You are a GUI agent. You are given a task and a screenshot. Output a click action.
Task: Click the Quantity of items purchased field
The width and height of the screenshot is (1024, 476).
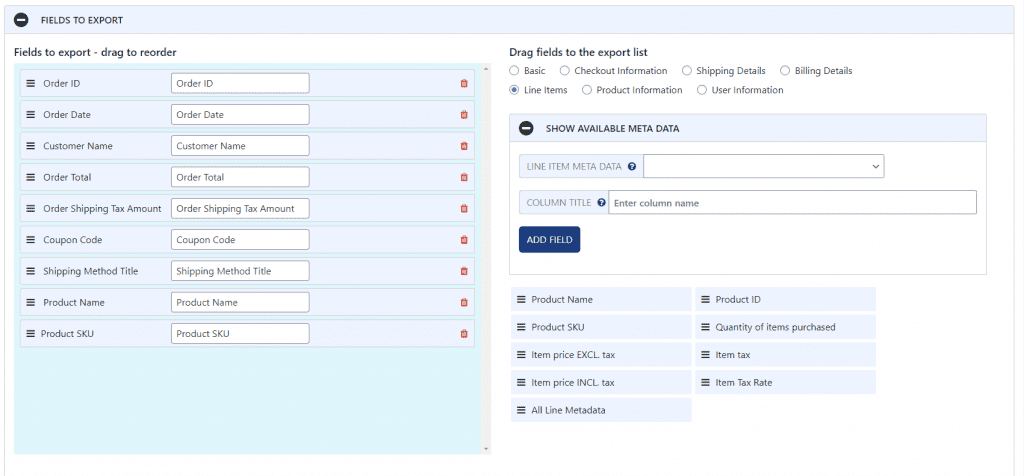pyautogui.click(x=786, y=327)
